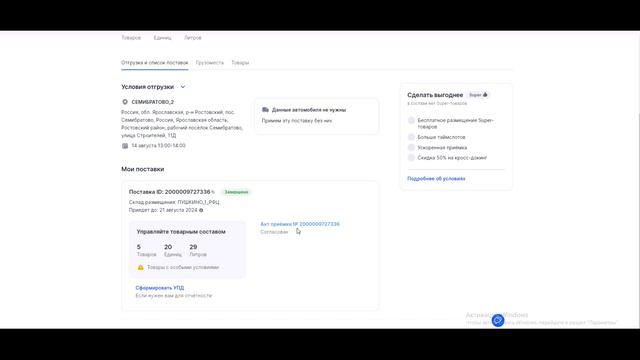
Task: Click the 29 Литров count
Action: 198,250
